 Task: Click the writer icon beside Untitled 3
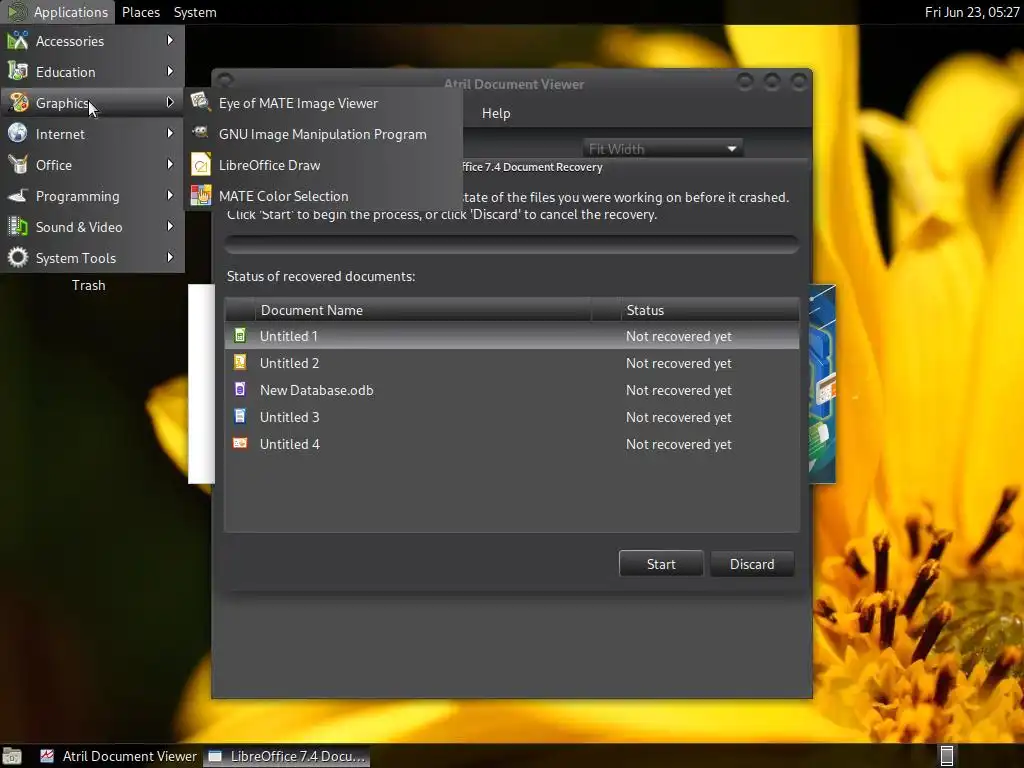(240, 417)
